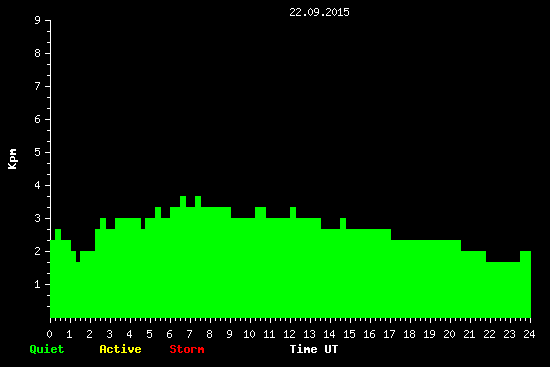Click the 1 on the Kpm axis

point(38,284)
